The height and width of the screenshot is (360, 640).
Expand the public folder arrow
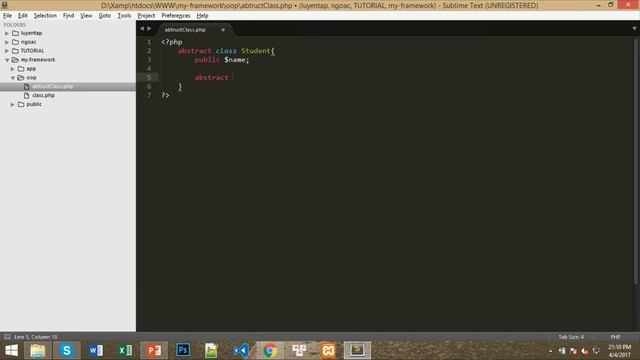(x=13, y=104)
